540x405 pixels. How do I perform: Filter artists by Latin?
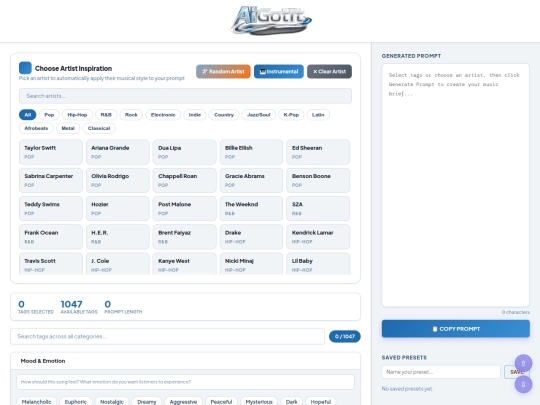(318, 115)
